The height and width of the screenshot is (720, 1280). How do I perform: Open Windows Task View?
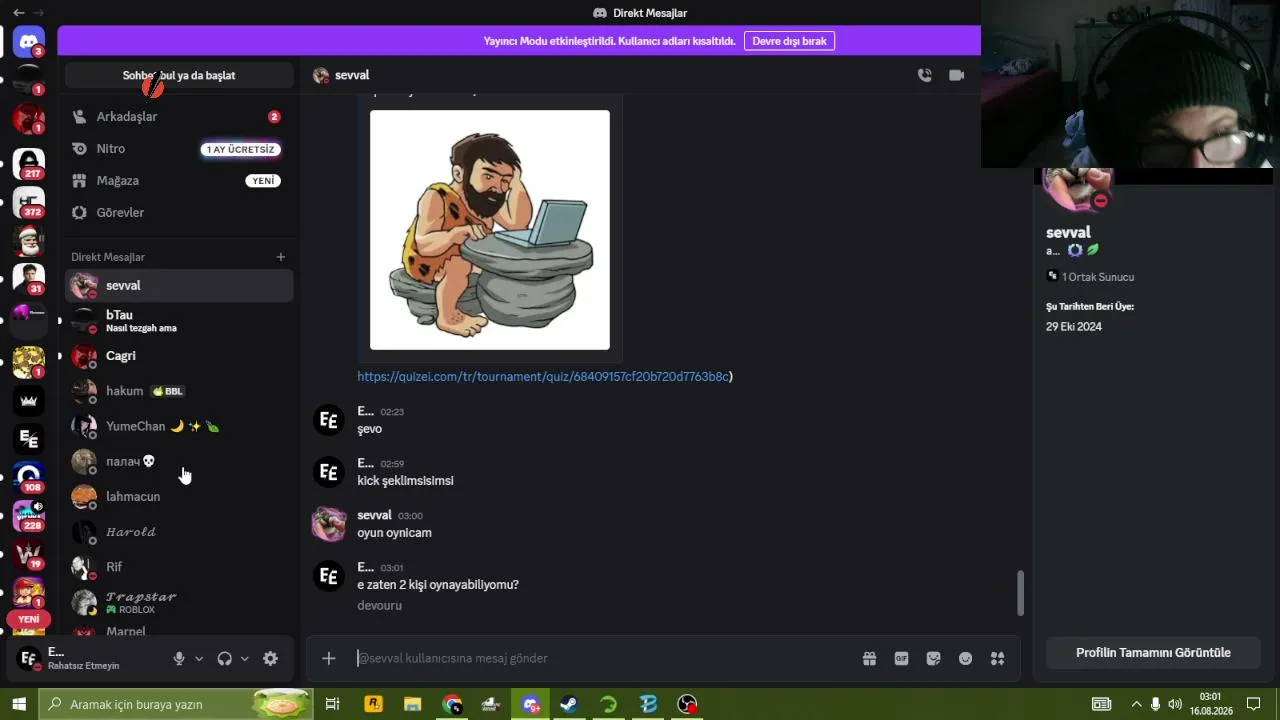(333, 704)
